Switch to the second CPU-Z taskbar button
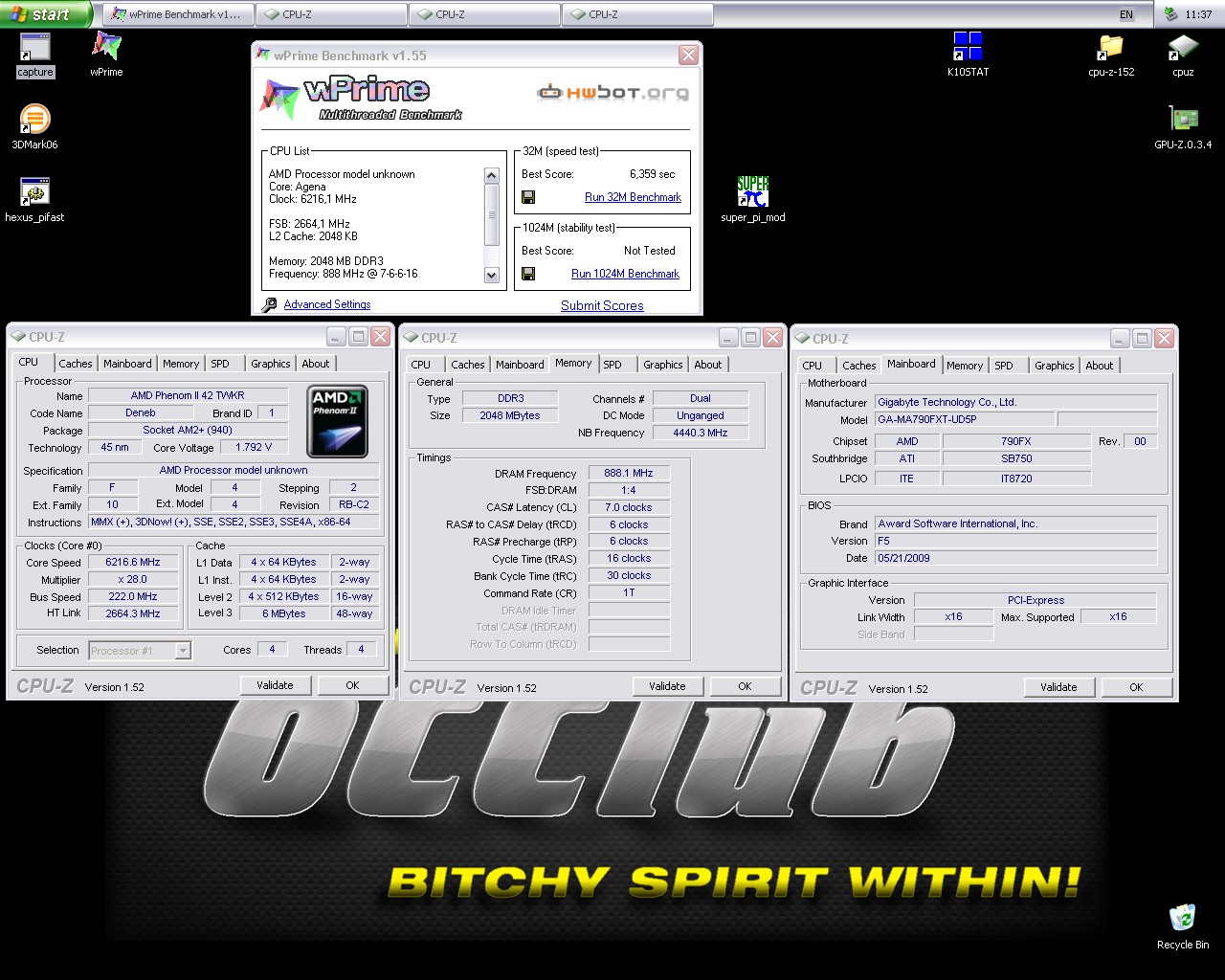The height and width of the screenshot is (980, 1225). pos(484,14)
